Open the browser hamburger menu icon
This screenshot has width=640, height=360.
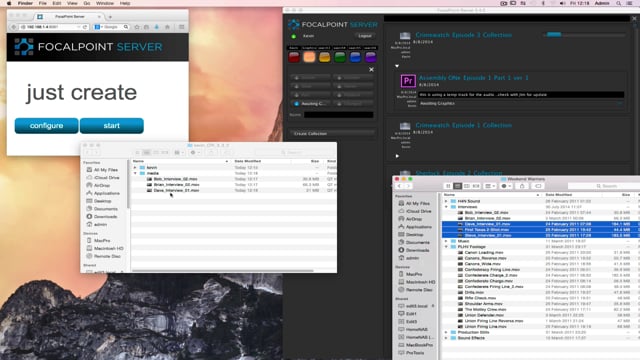182,27
